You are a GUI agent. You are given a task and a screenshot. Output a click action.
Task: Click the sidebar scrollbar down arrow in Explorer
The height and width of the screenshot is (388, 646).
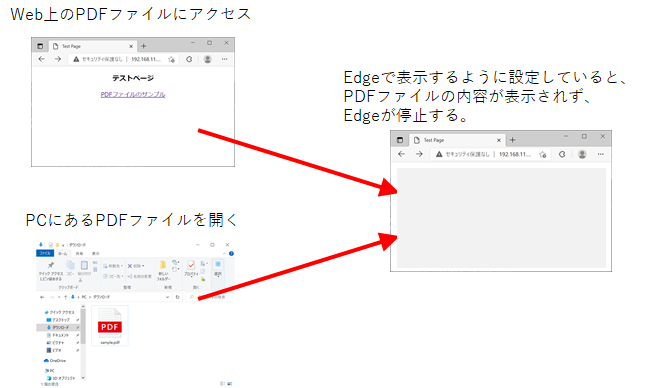pos(83,378)
